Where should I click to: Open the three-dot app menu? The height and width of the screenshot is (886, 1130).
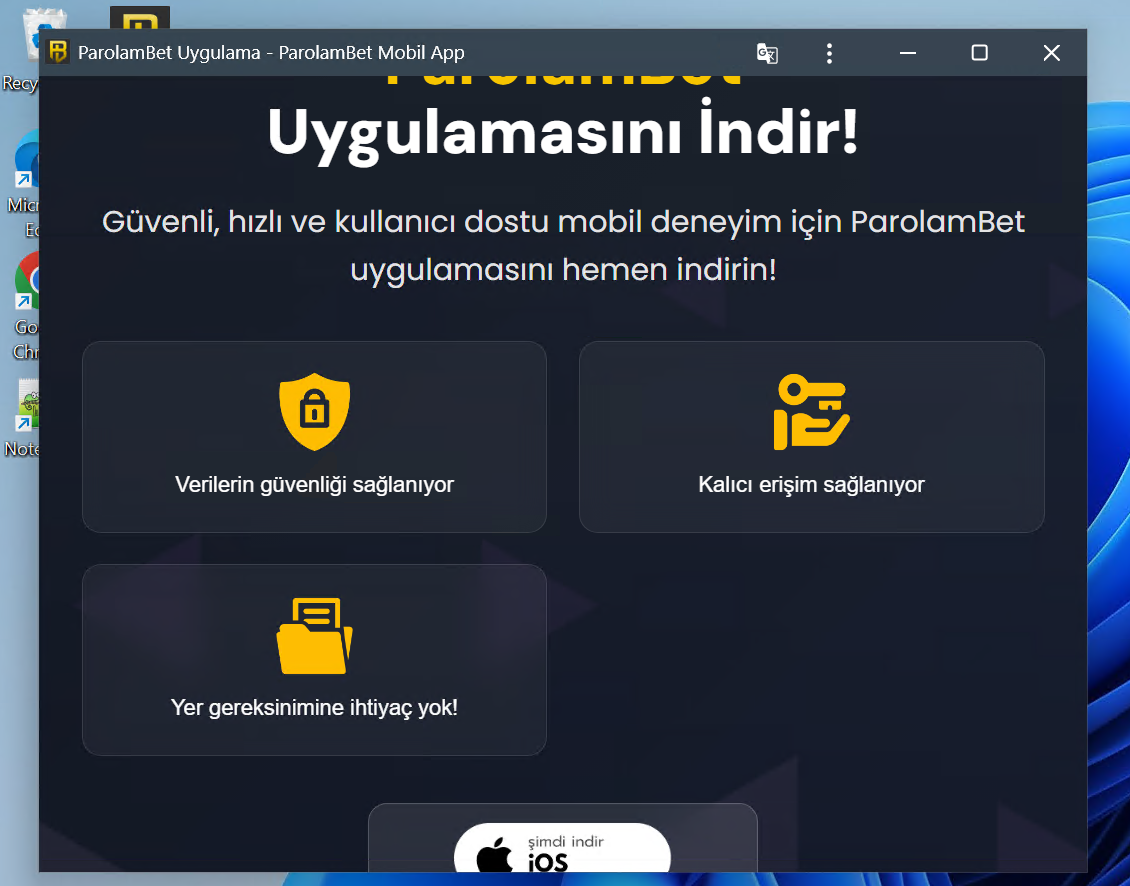click(829, 53)
